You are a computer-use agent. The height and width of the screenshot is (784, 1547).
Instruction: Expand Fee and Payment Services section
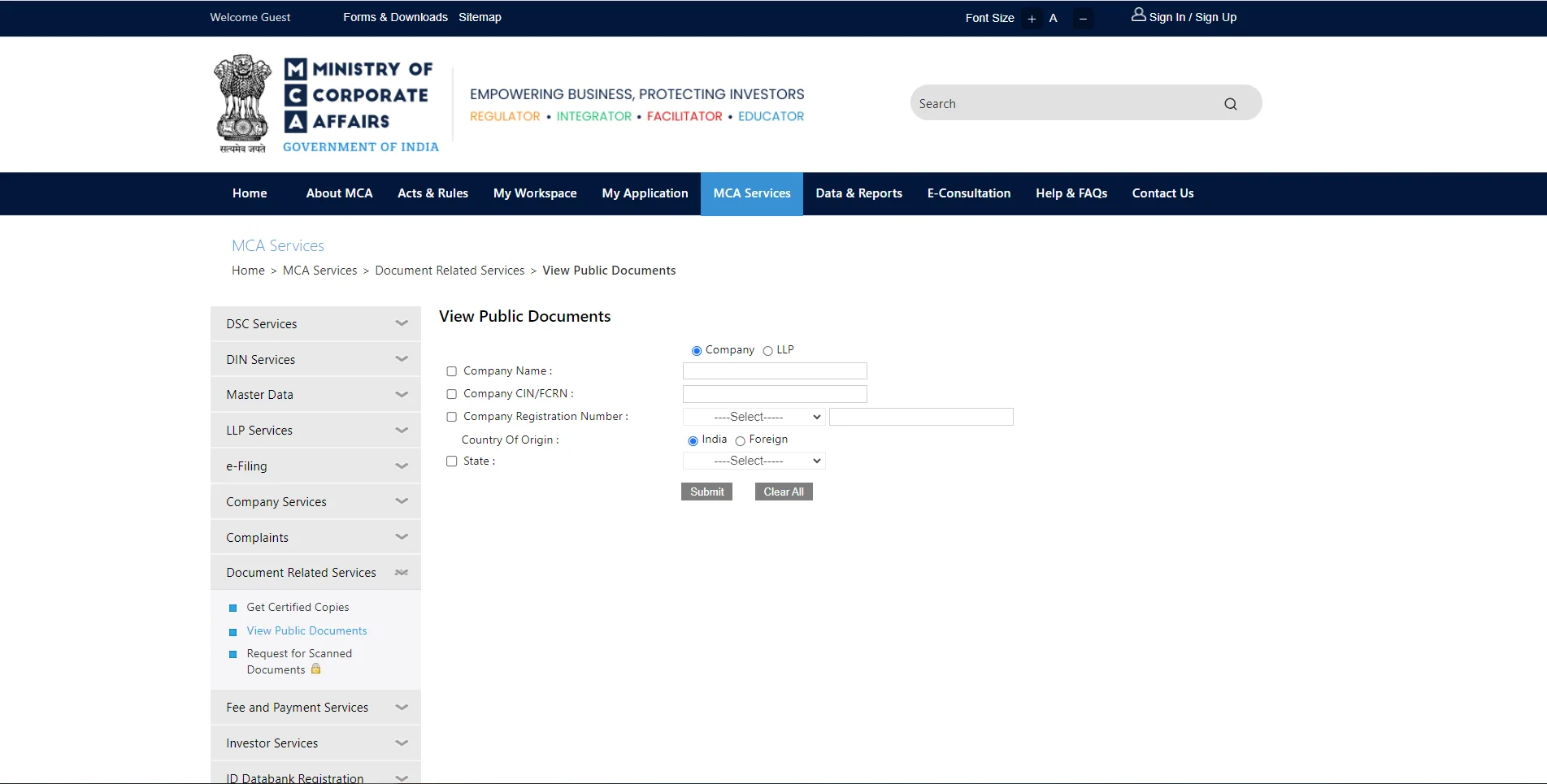pyautogui.click(x=315, y=708)
